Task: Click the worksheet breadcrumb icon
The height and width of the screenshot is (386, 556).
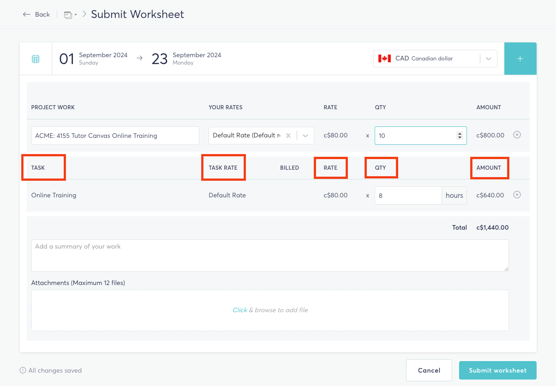Action: point(68,15)
